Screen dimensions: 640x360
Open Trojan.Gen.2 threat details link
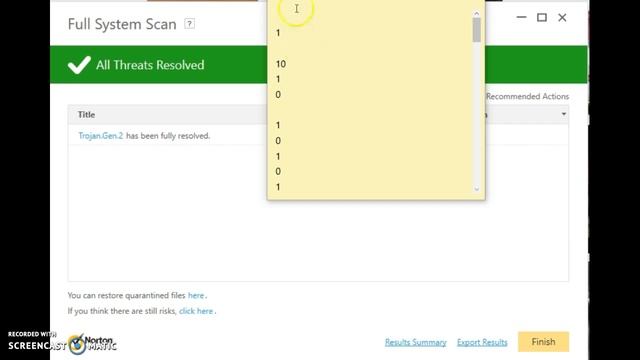(100, 136)
